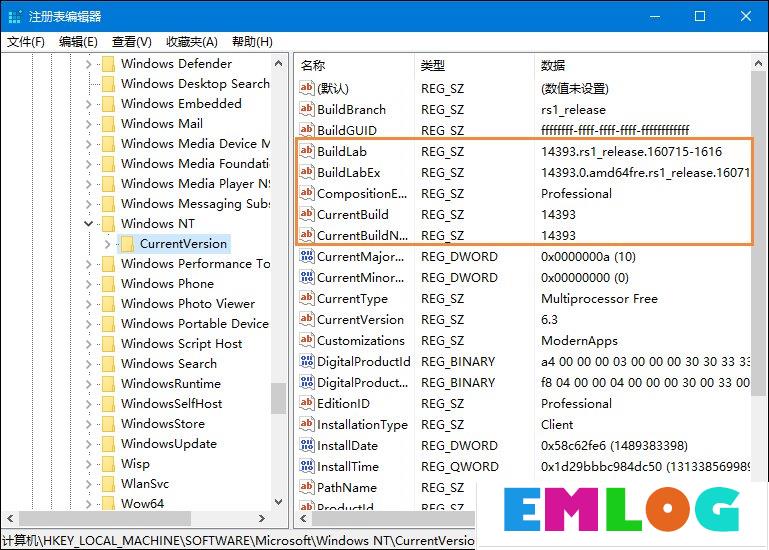This screenshot has height=550, width=769.
Task: Click the string icon for PathName
Action: [x=307, y=487]
